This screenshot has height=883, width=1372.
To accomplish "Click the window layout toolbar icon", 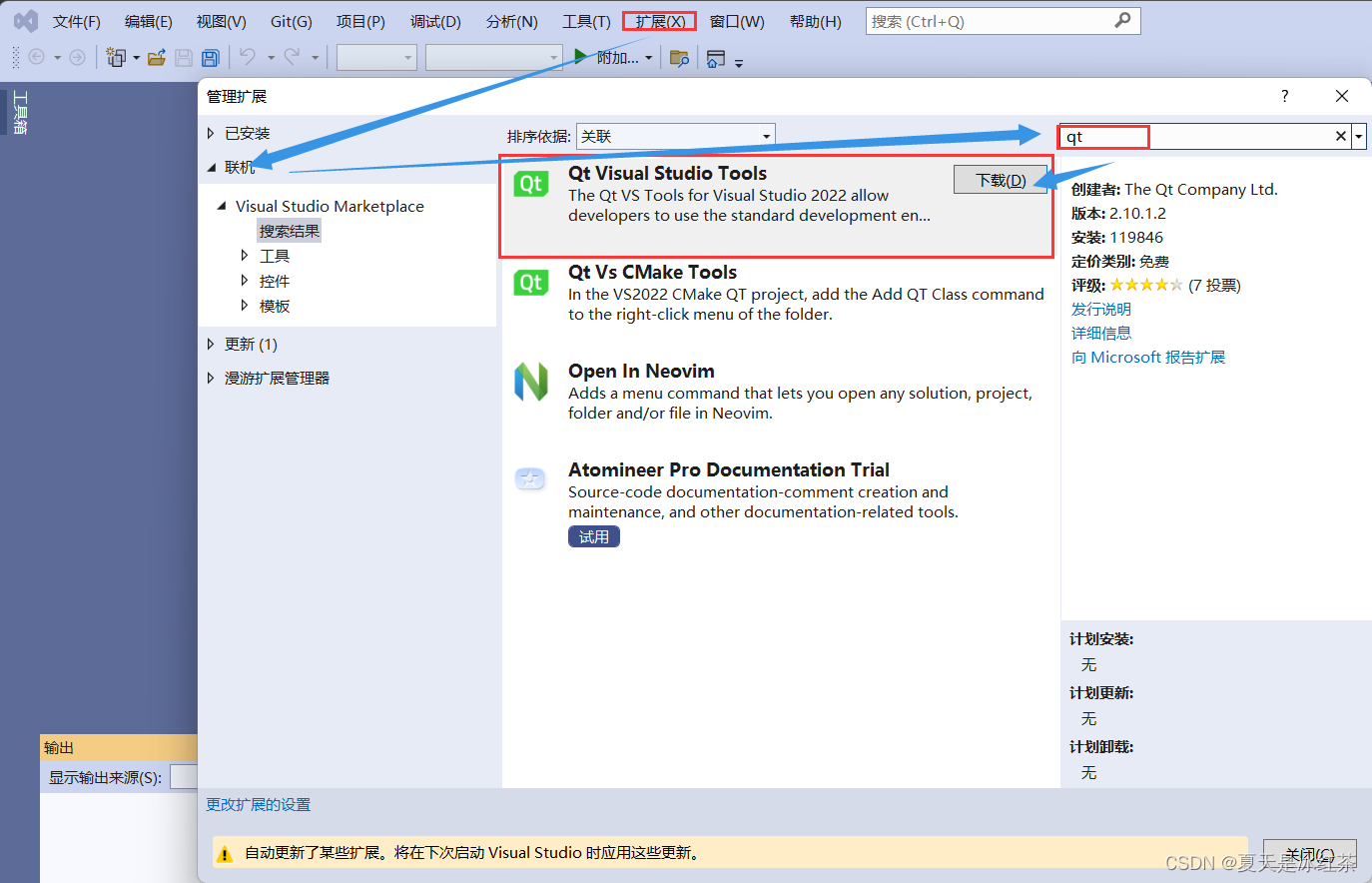I will [716, 59].
